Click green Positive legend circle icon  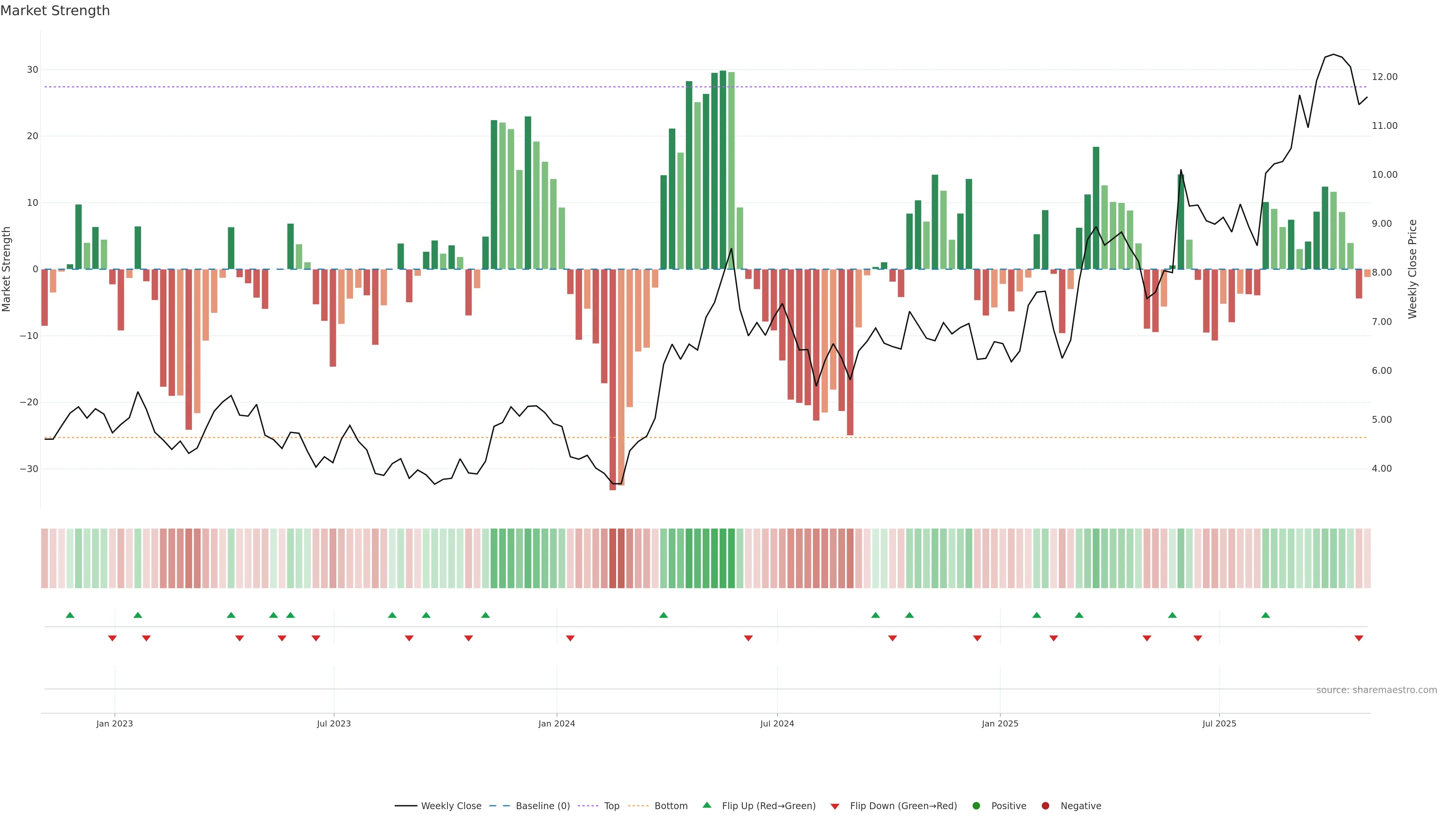point(976,806)
